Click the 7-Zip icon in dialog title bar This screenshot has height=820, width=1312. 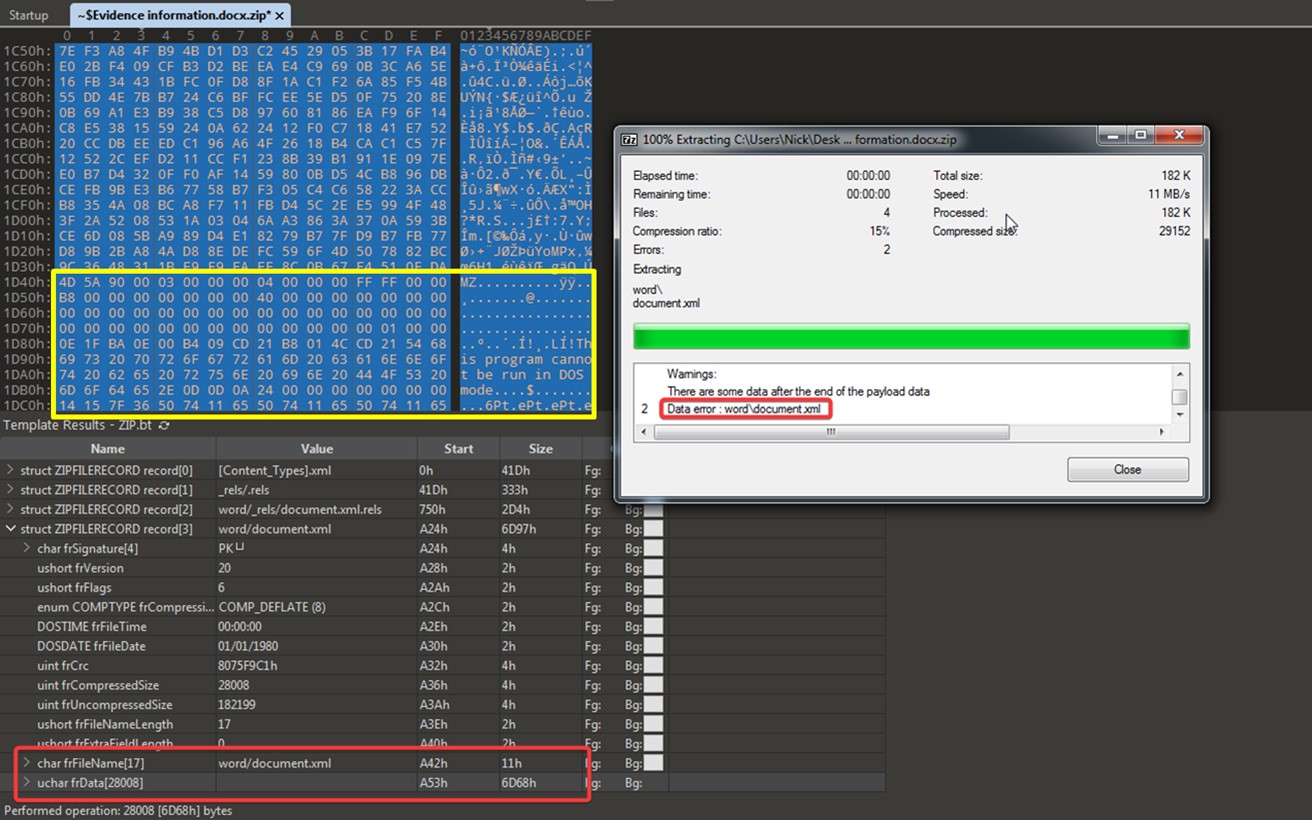[x=629, y=140]
